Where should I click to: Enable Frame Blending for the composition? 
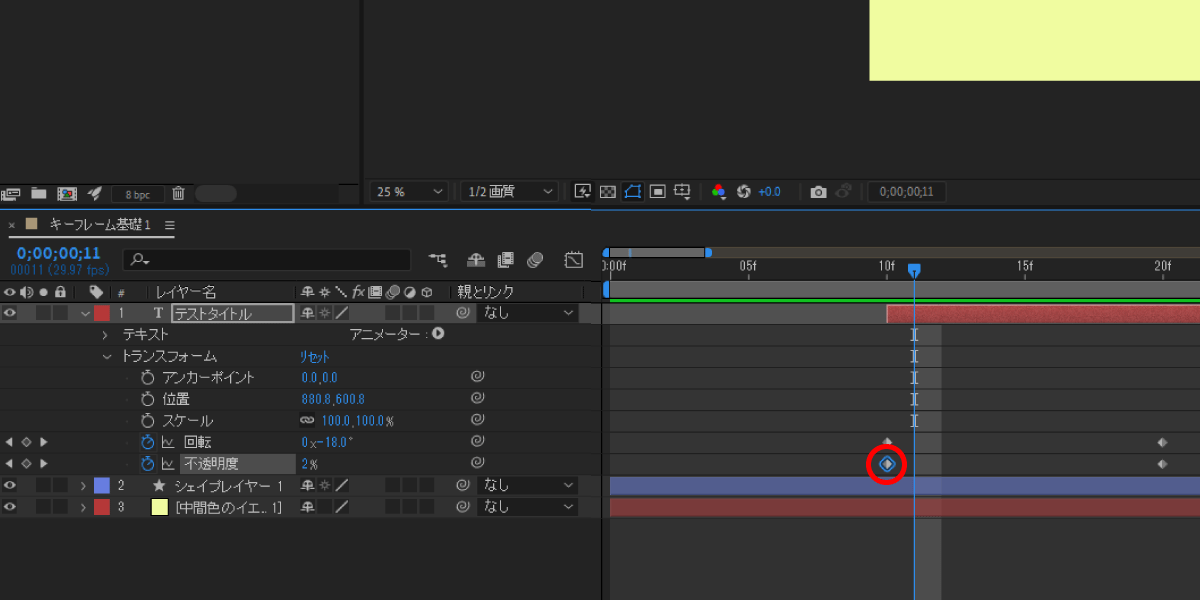coord(505,260)
